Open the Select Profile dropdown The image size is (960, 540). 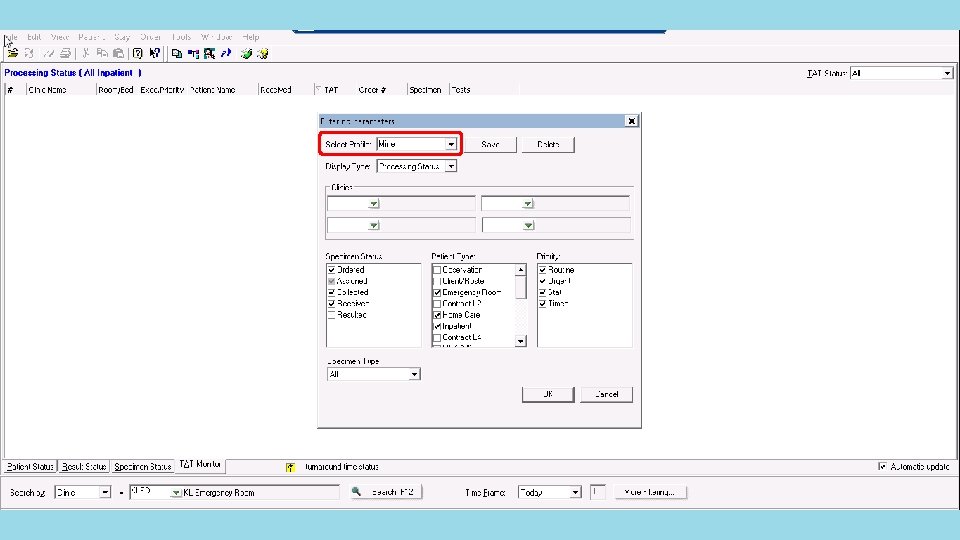pos(451,144)
